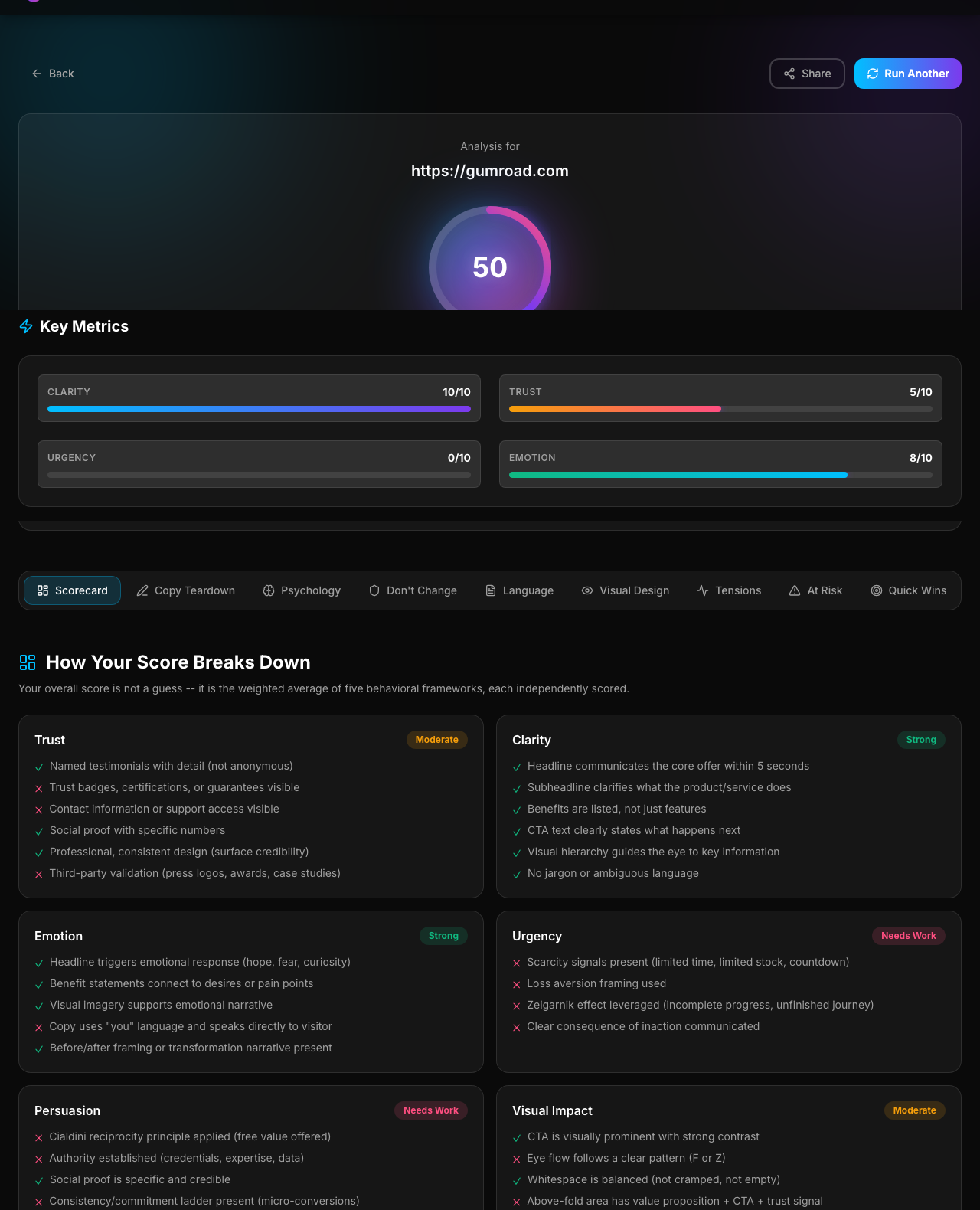Click X mark beside Trust badges, certifications
The width and height of the screenshot is (980, 1210).
coord(39,789)
